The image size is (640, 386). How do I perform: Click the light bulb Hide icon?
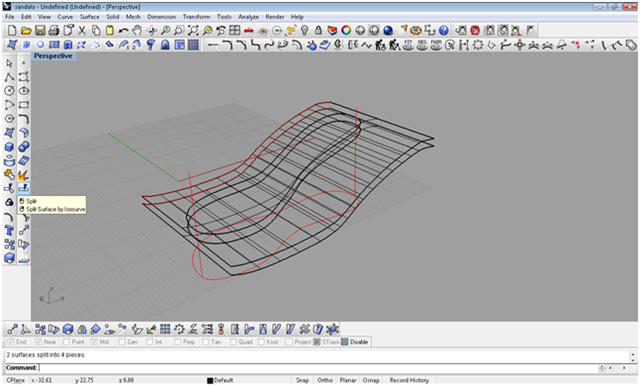(304, 30)
